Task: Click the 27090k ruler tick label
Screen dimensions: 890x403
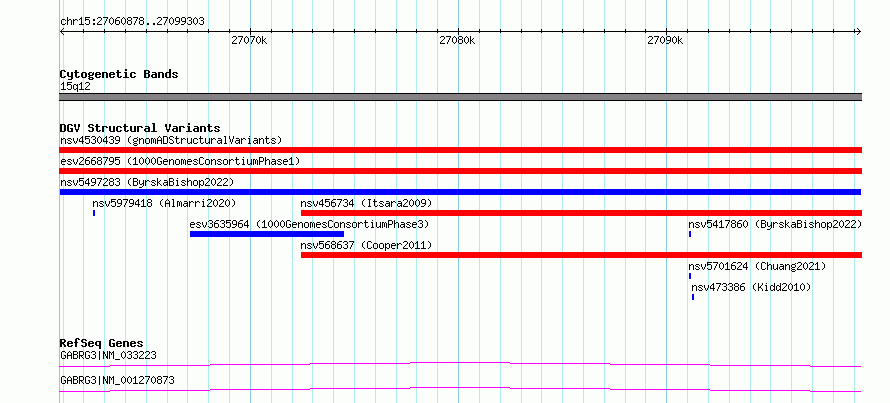Action: point(665,40)
